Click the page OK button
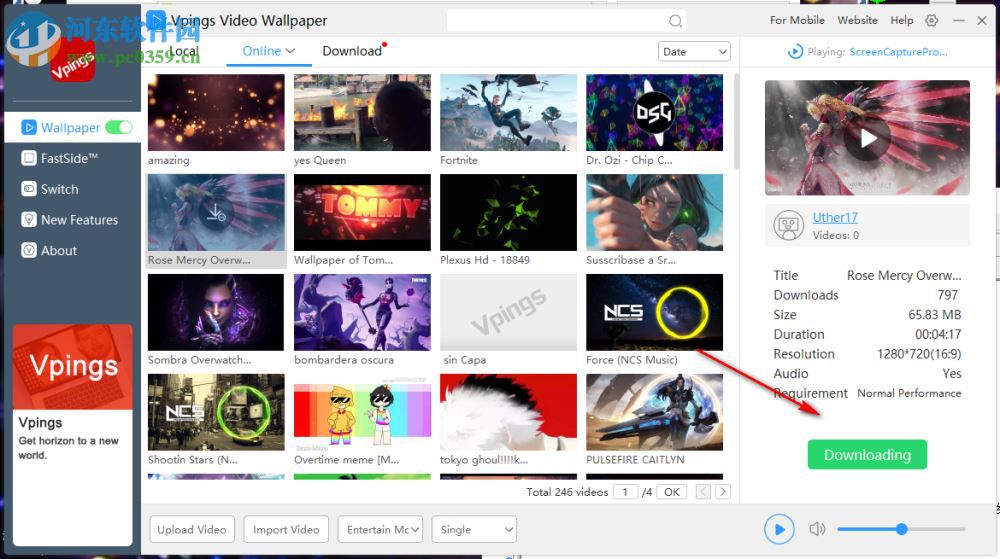The height and width of the screenshot is (559, 1000). (x=672, y=492)
